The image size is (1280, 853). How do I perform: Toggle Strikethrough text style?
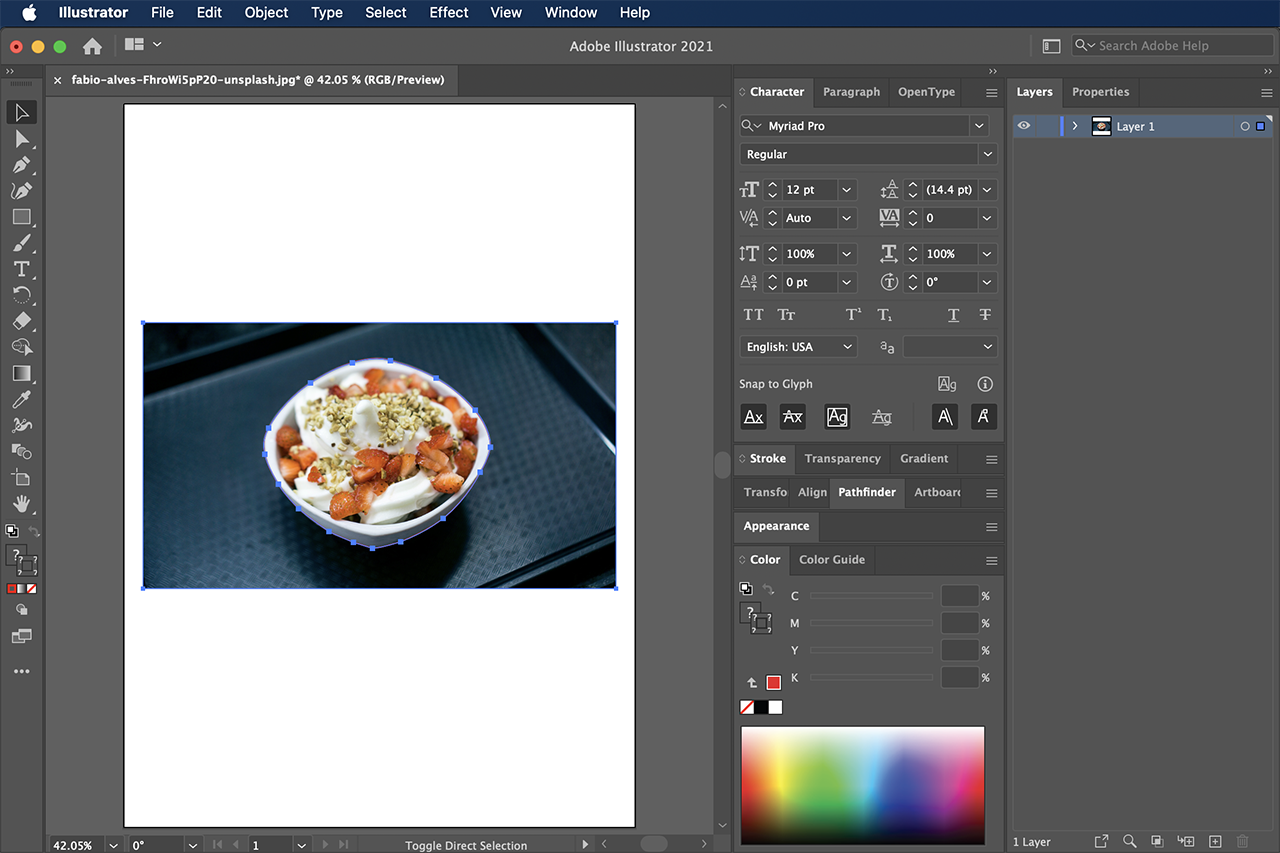point(985,315)
